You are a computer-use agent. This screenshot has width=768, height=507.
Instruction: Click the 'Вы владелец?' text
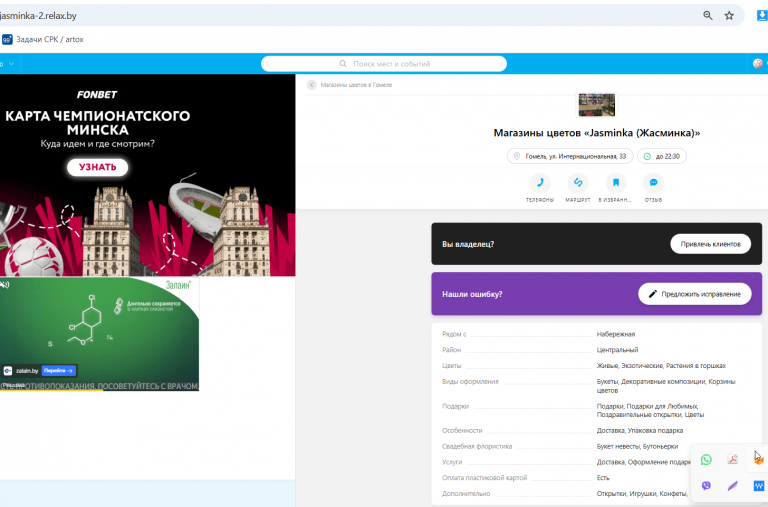[x=468, y=244]
